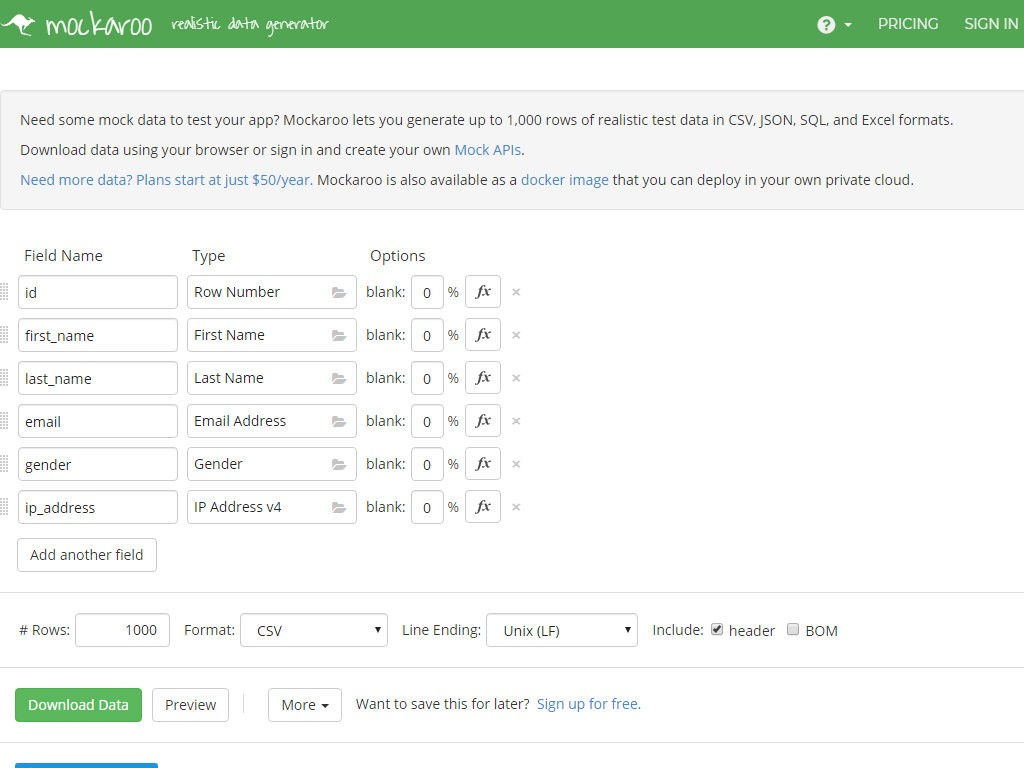Open the Format dropdown set to CSV
Image resolution: width=1024 pixels, height=768 pixels.
[x=314, y=630]
